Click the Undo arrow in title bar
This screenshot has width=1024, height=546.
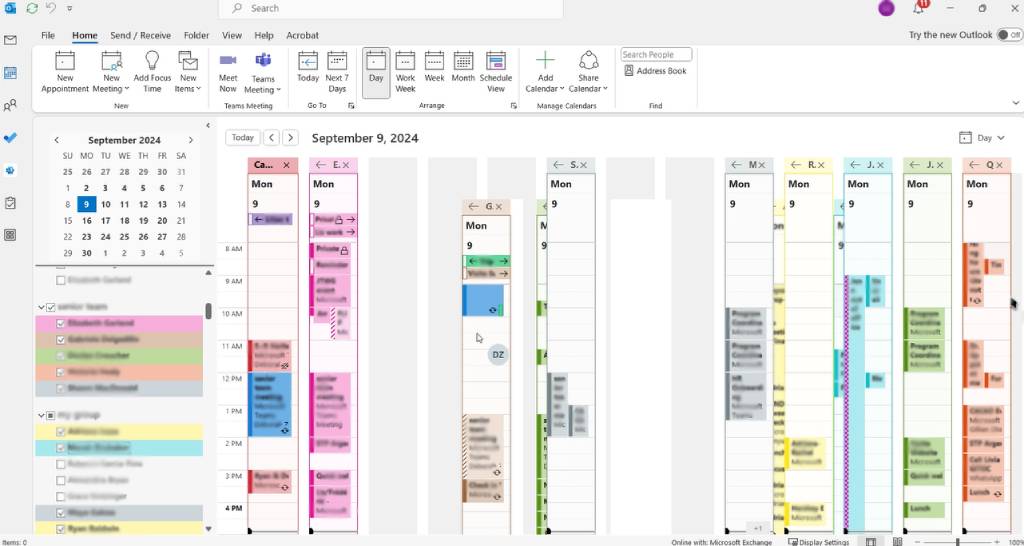(51, 8)
